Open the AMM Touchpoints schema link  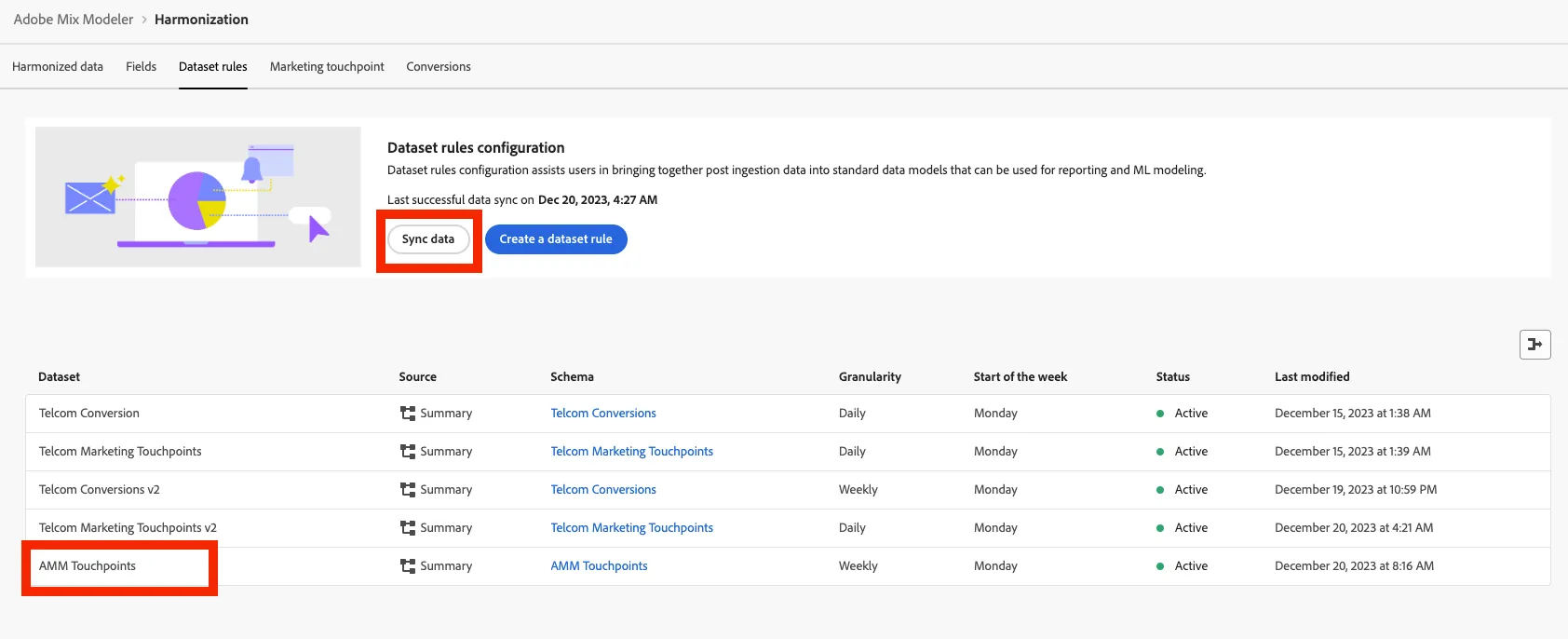(599, 566)
